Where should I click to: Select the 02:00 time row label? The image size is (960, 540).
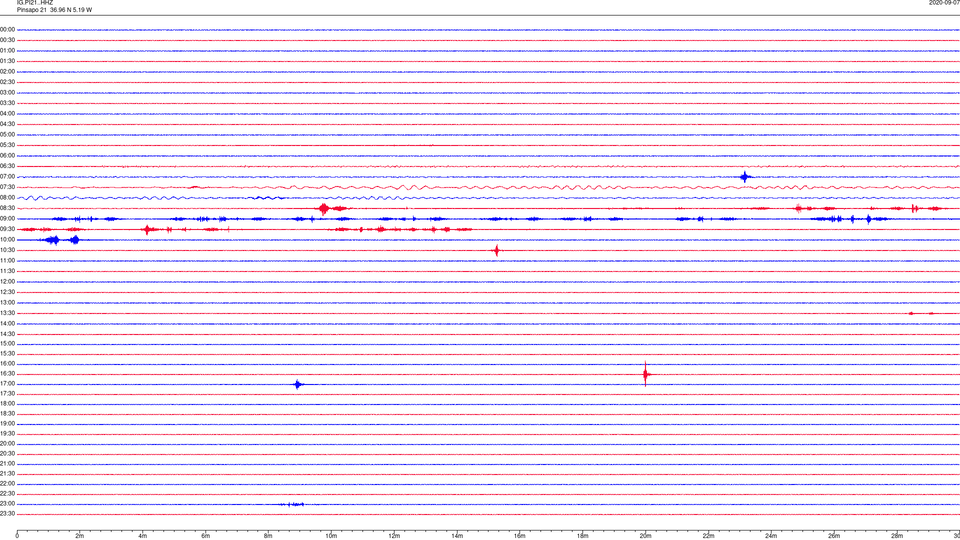(x=7, y=72)
